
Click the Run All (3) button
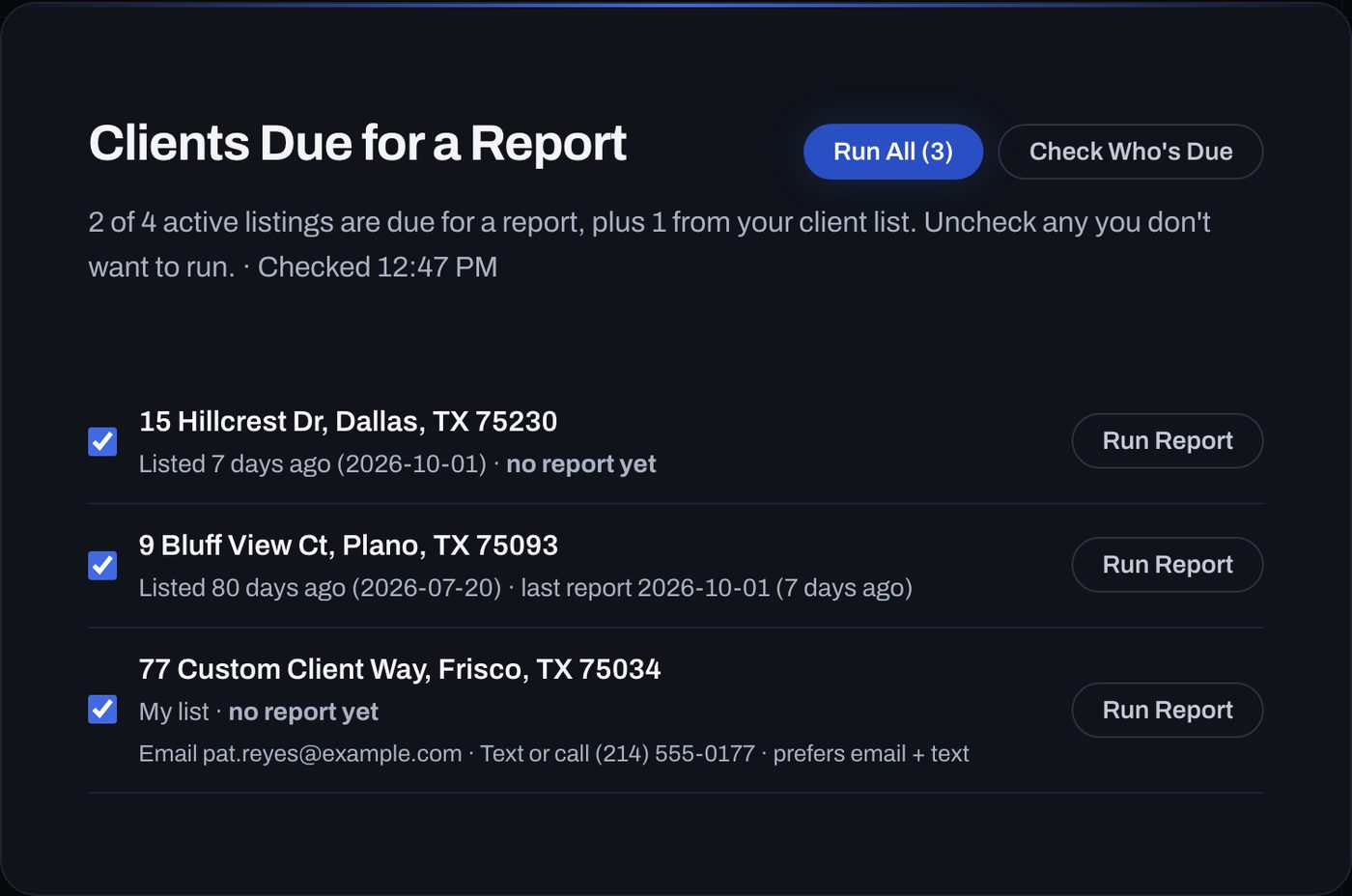[x=892, y=152]
